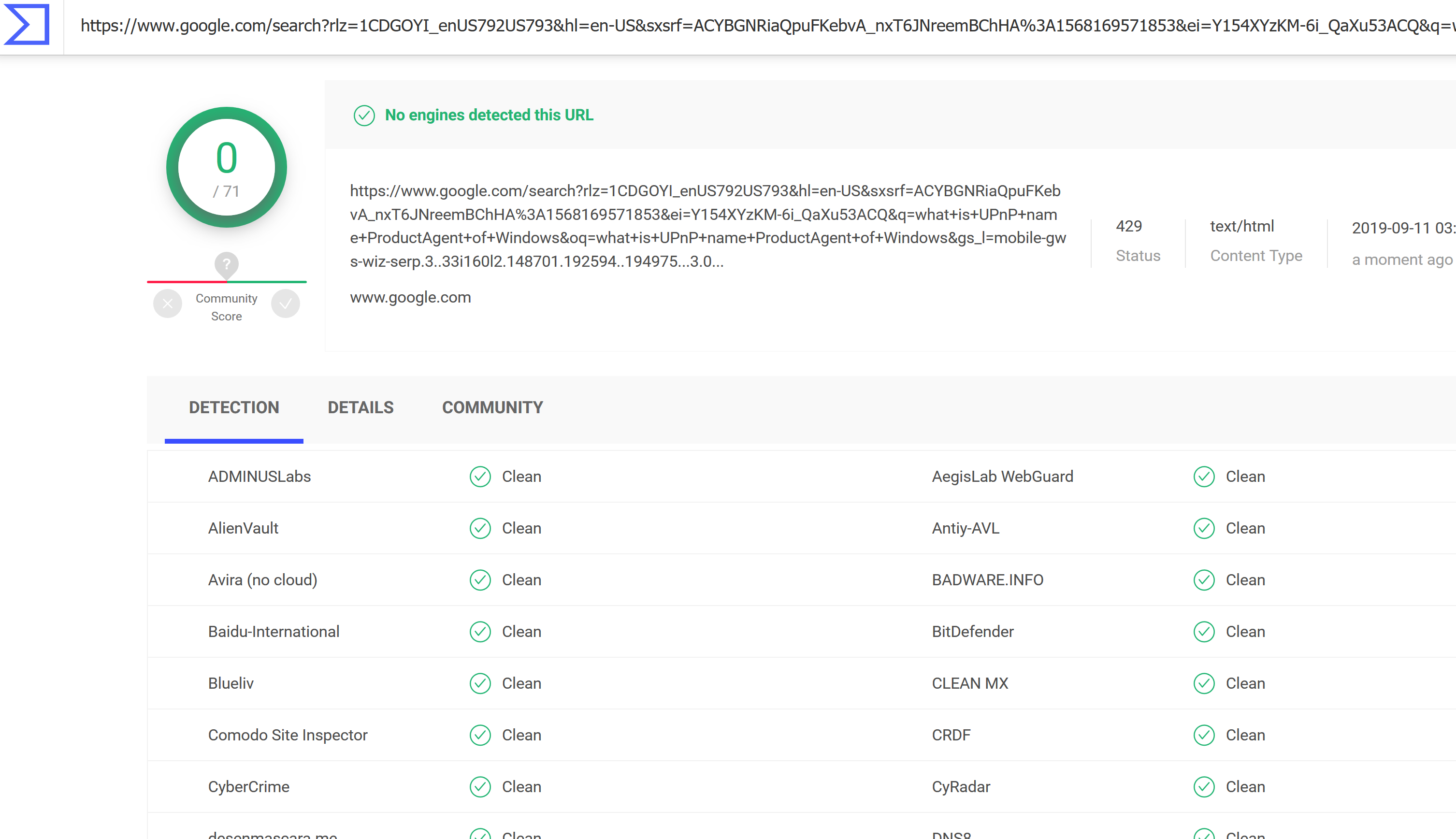Select the Baidu-International engine name
Viewport: 1456px width, 839px height.
point(274,632)
